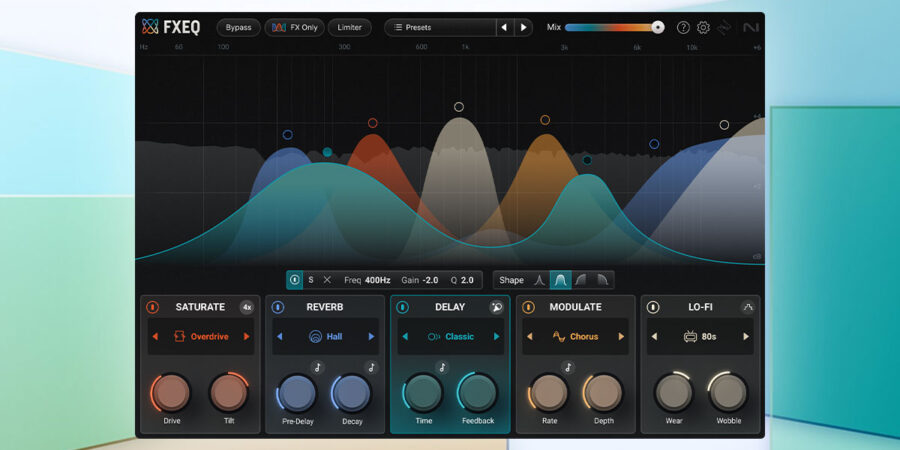Toggle the Bypass button
The width and height of the screenshot is (900, 450).
(x=238, y=28)
